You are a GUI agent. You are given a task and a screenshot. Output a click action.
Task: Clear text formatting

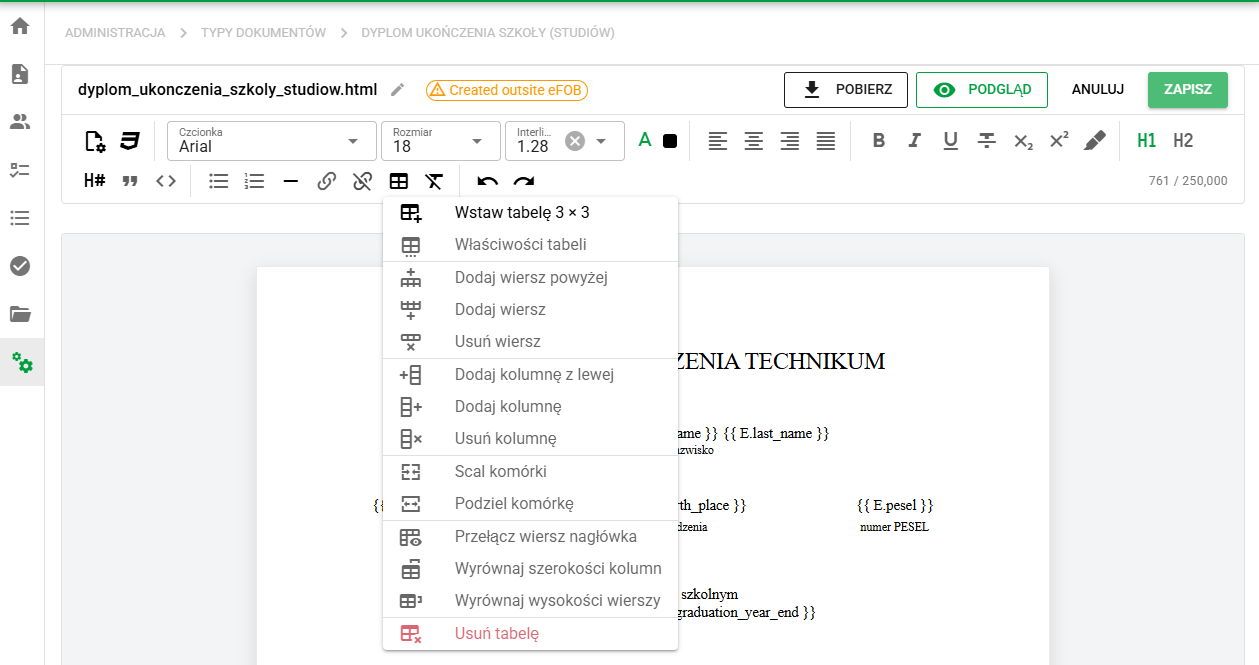[x=434, y=181]
